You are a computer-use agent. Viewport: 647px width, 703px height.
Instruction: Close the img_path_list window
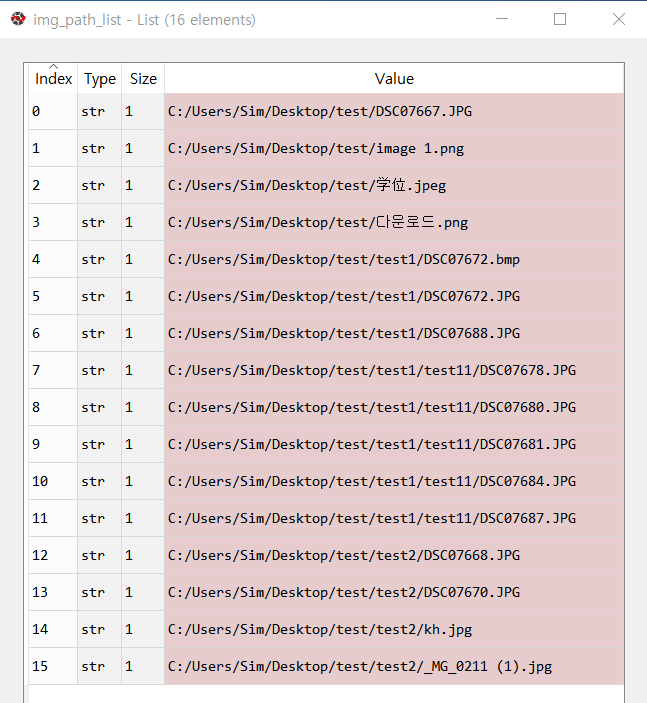(619, 19)
